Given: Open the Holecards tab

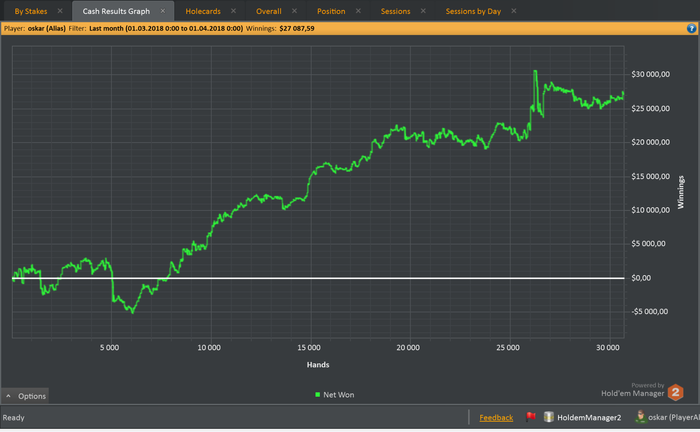Looking at the screenshot, I should pyautogui.click(x=203, y=11).
